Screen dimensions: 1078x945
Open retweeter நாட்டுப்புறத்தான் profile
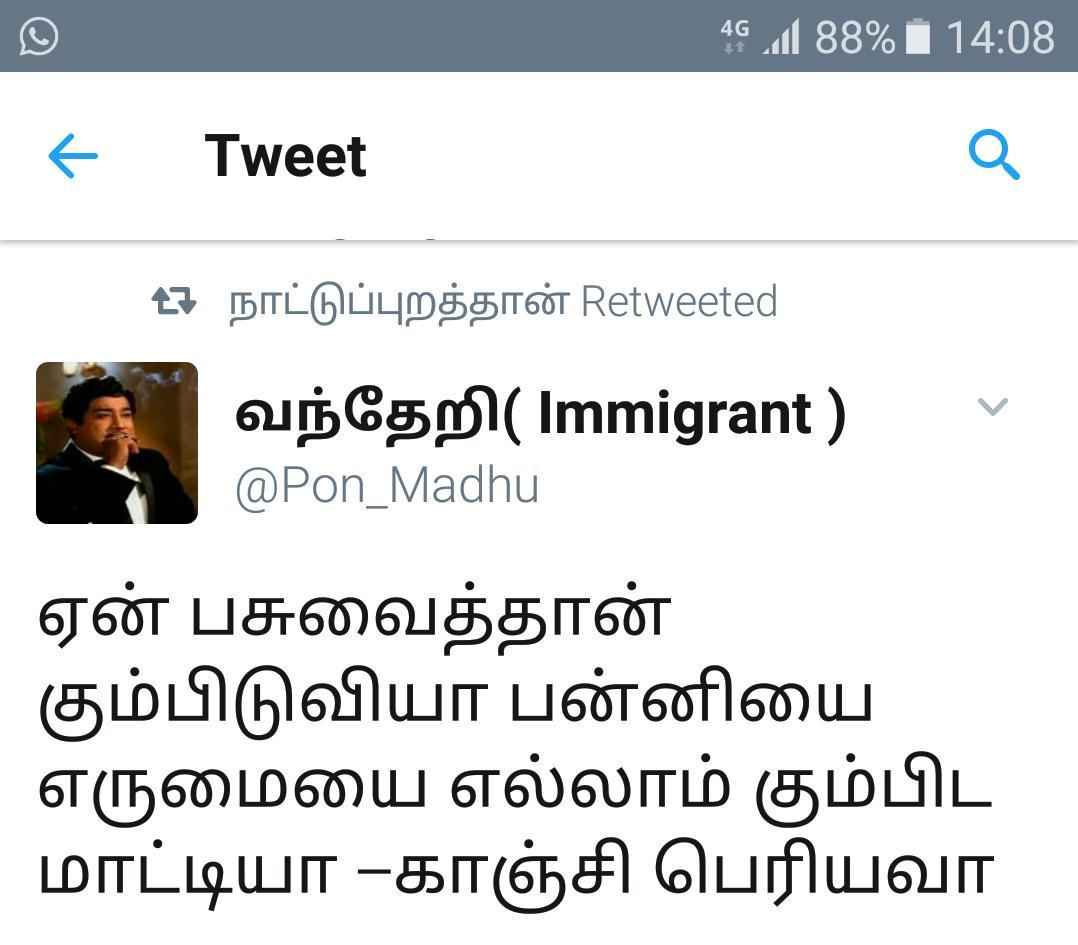[399, 302]
